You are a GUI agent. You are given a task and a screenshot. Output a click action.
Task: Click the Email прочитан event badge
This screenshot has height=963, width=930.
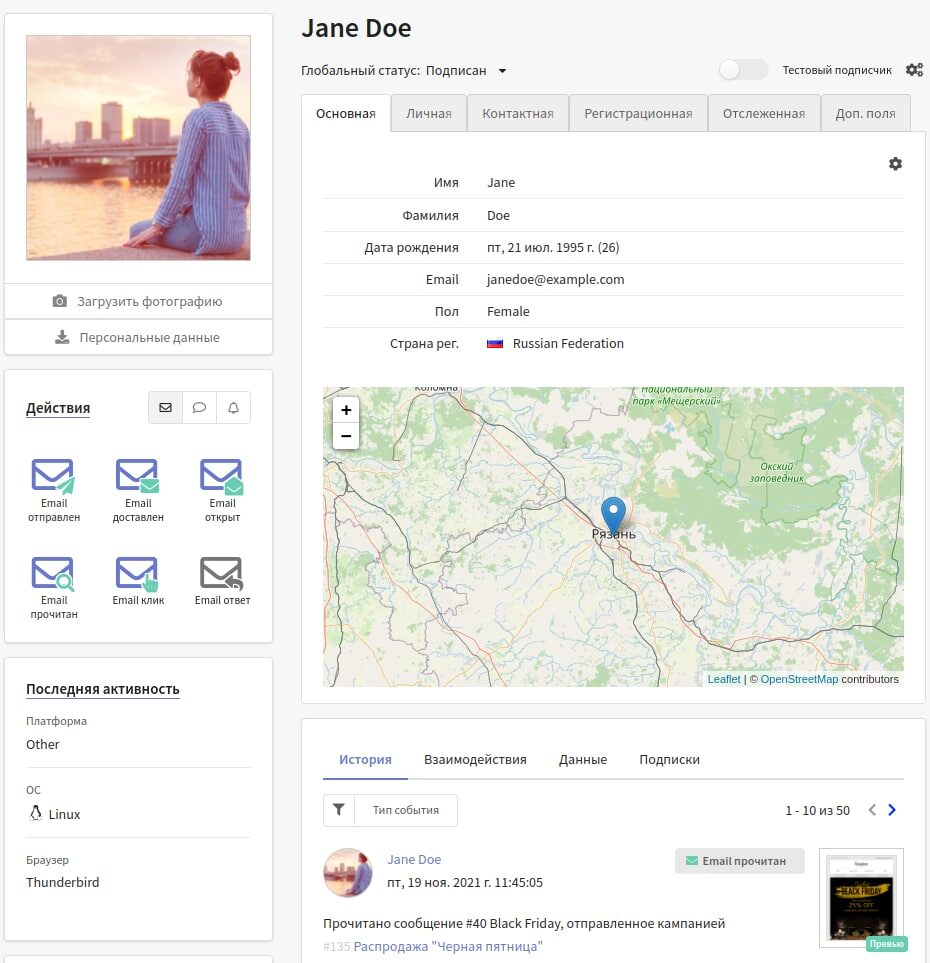740,861
